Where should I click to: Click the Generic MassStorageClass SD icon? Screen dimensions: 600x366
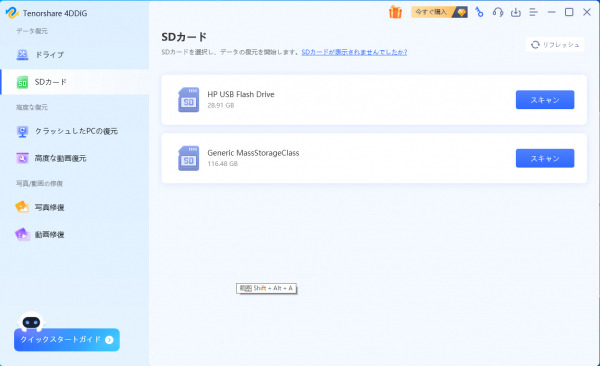click(189, 158)
